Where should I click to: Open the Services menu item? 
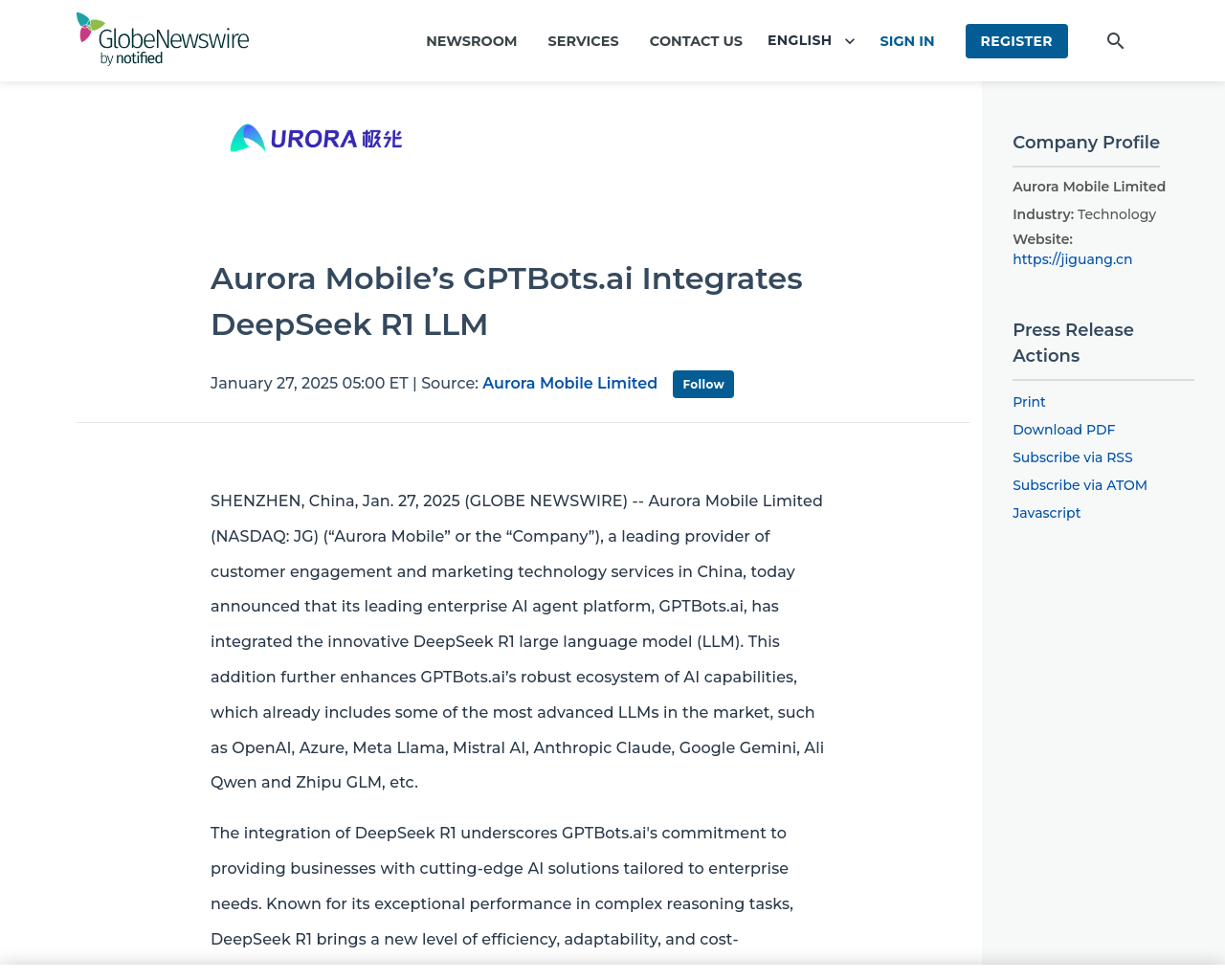(x=583, y=41)
